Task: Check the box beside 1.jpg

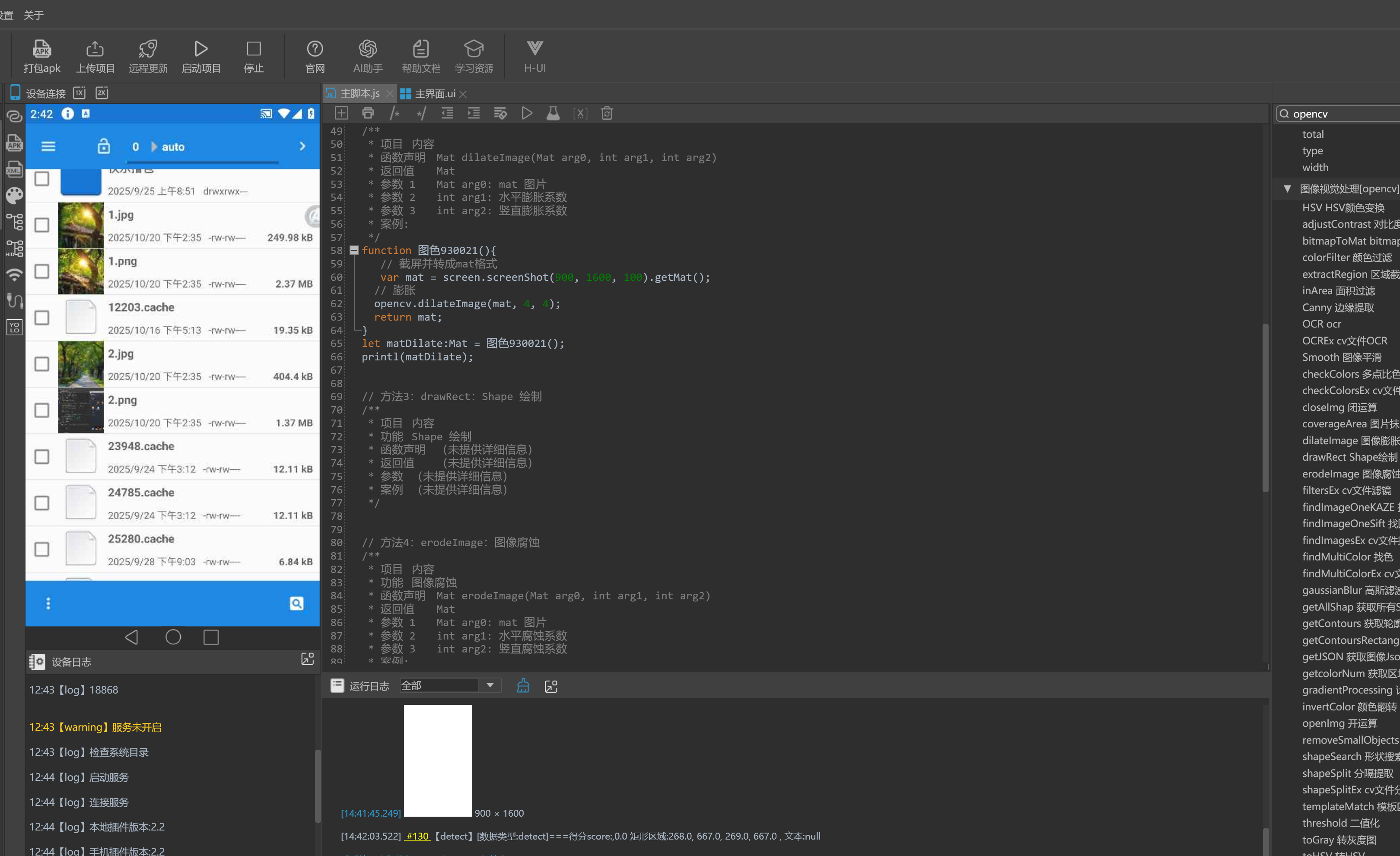Action: coord(41,225)
